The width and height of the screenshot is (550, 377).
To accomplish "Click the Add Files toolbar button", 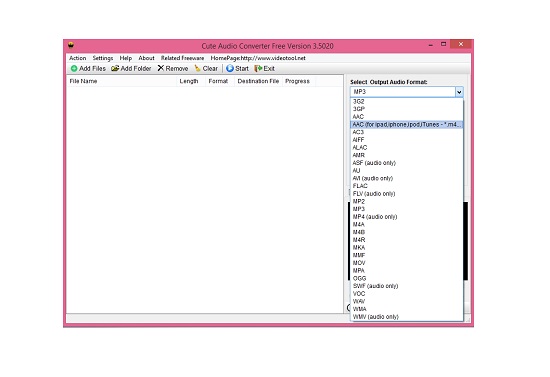I will (x=88, y=68).
